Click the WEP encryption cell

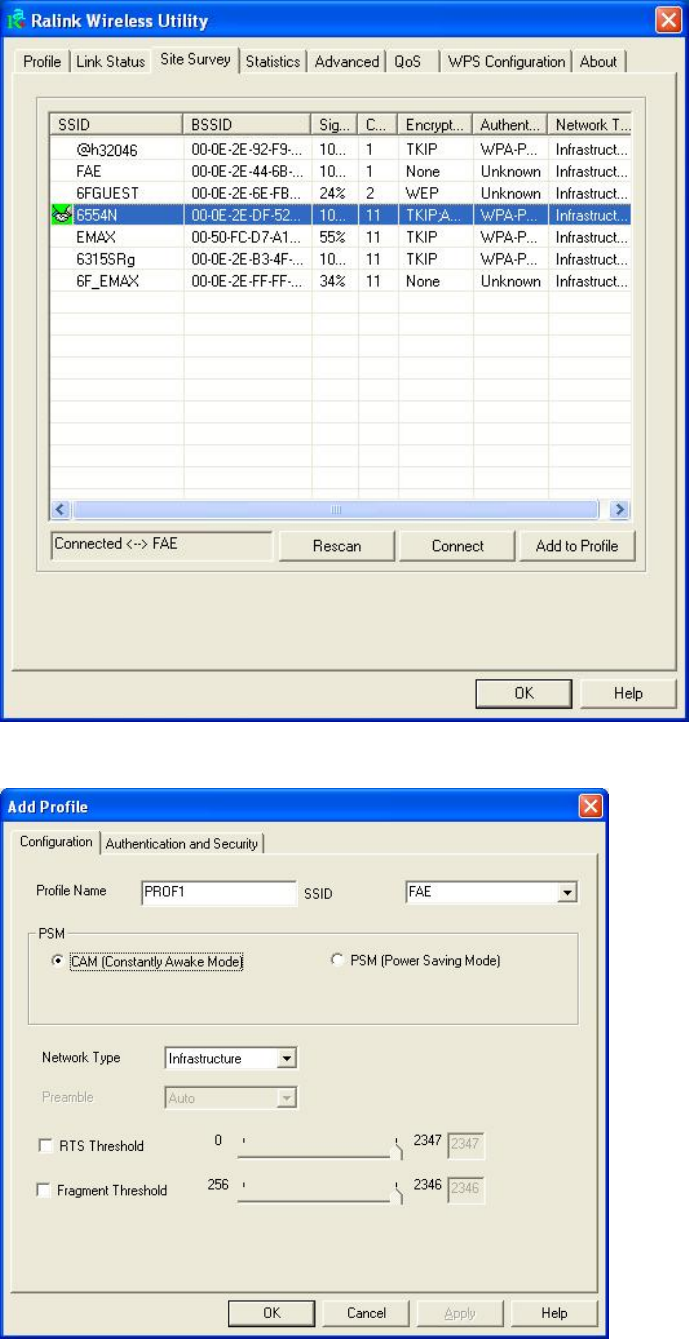(x=435, y=193)
